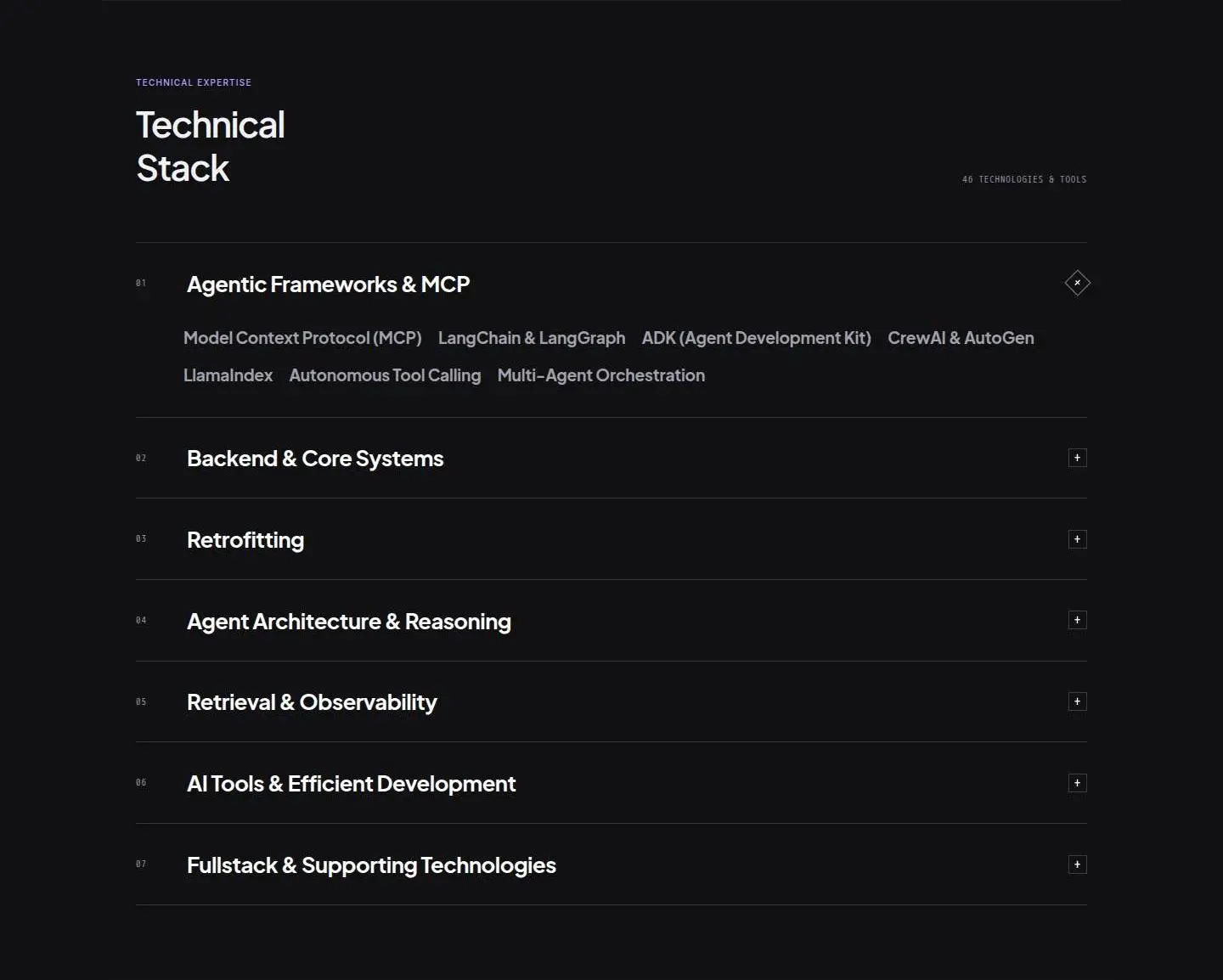Open the Backend & Core Systems heading
This screenshot has width=1223, height=980.
tap(315, 459)
